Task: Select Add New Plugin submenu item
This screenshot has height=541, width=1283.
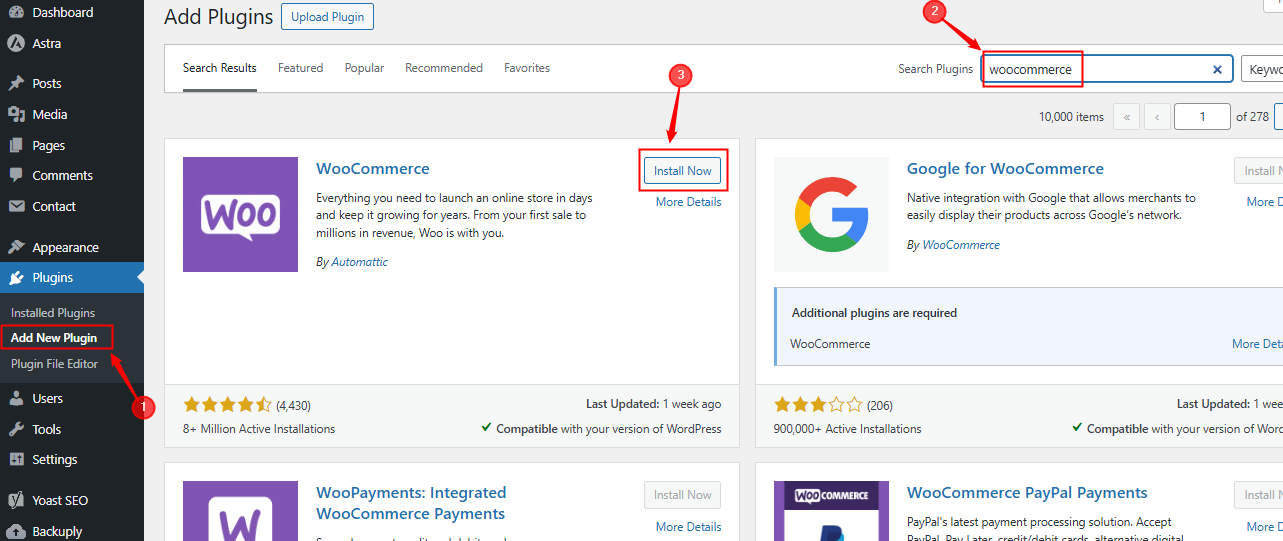Action: click(54, 338)
